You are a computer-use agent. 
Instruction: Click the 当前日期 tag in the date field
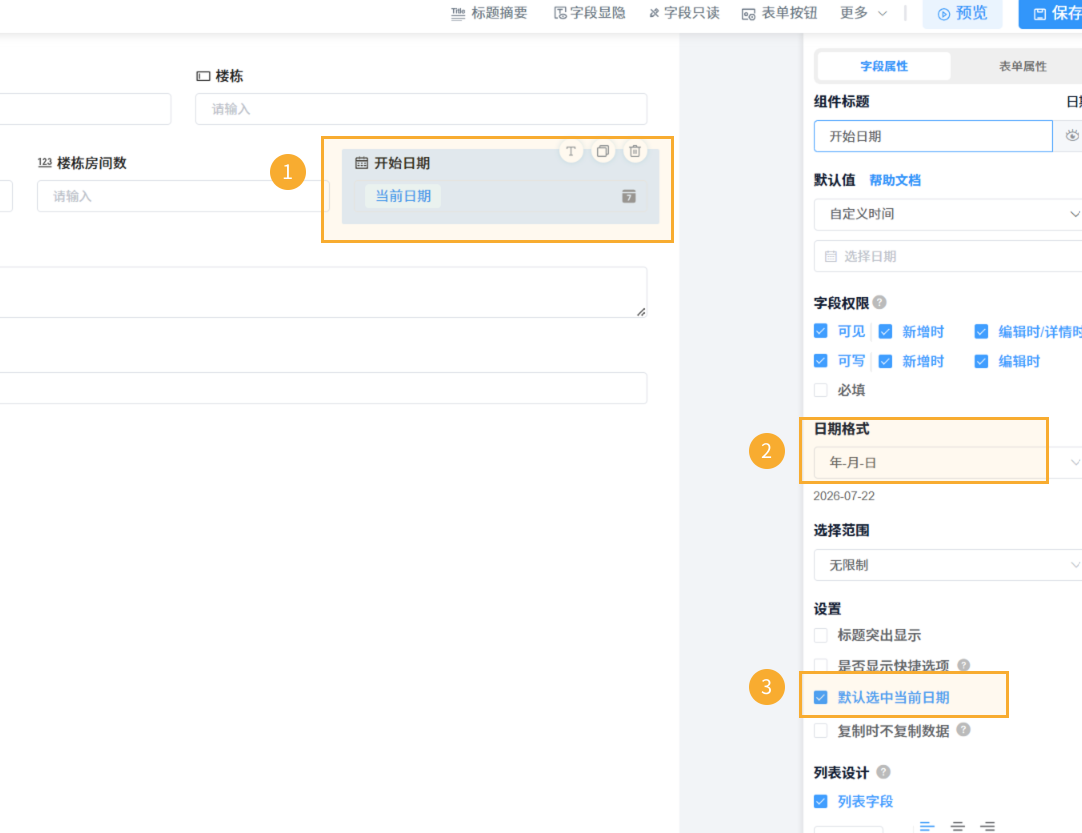(x=403, y=196)
